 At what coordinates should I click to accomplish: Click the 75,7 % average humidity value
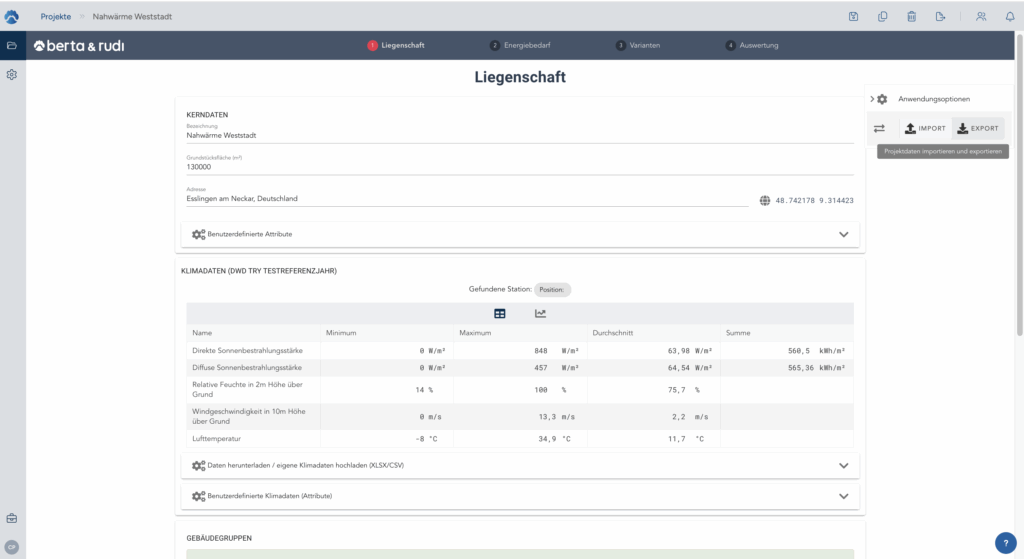pyautogui.click(x=684, y=390)
